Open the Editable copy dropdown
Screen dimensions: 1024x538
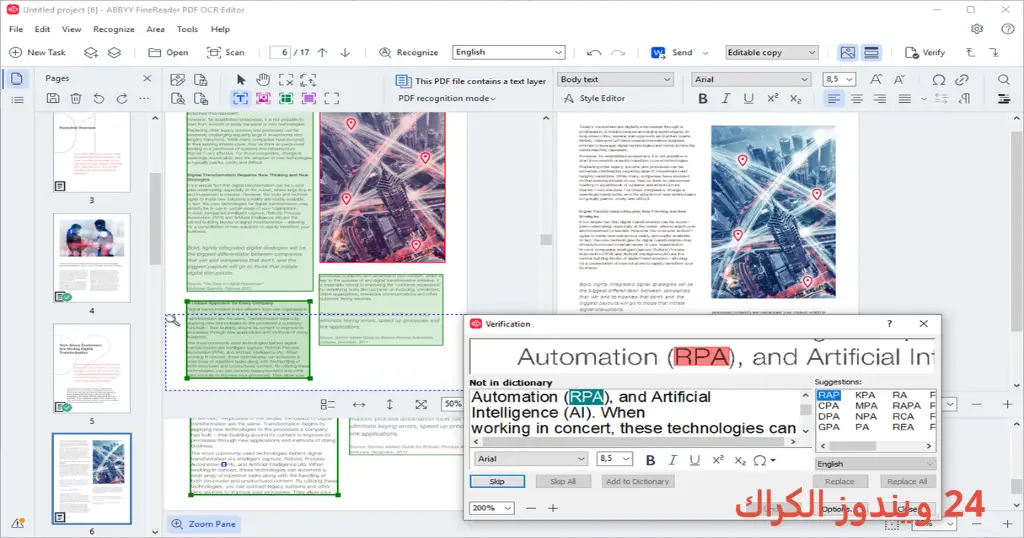click(x=771, y=52)
